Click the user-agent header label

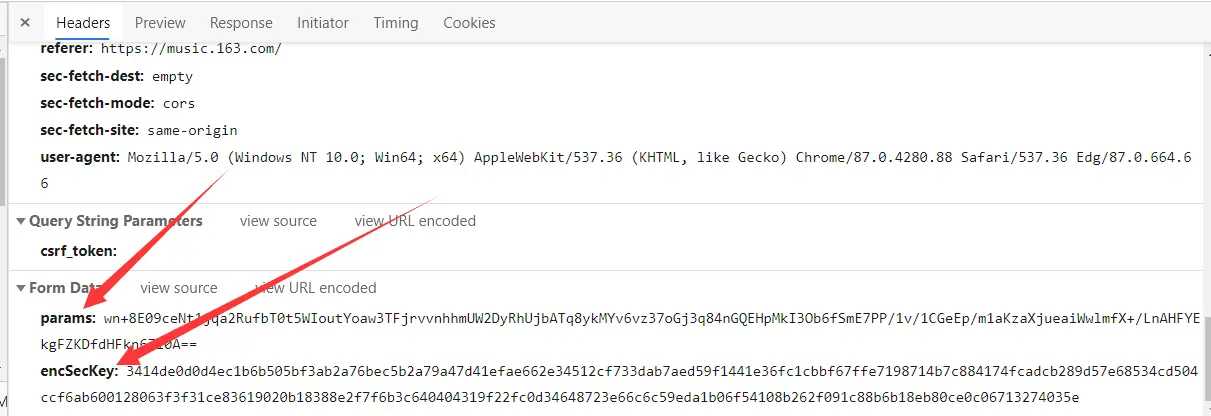pos(81,157)
